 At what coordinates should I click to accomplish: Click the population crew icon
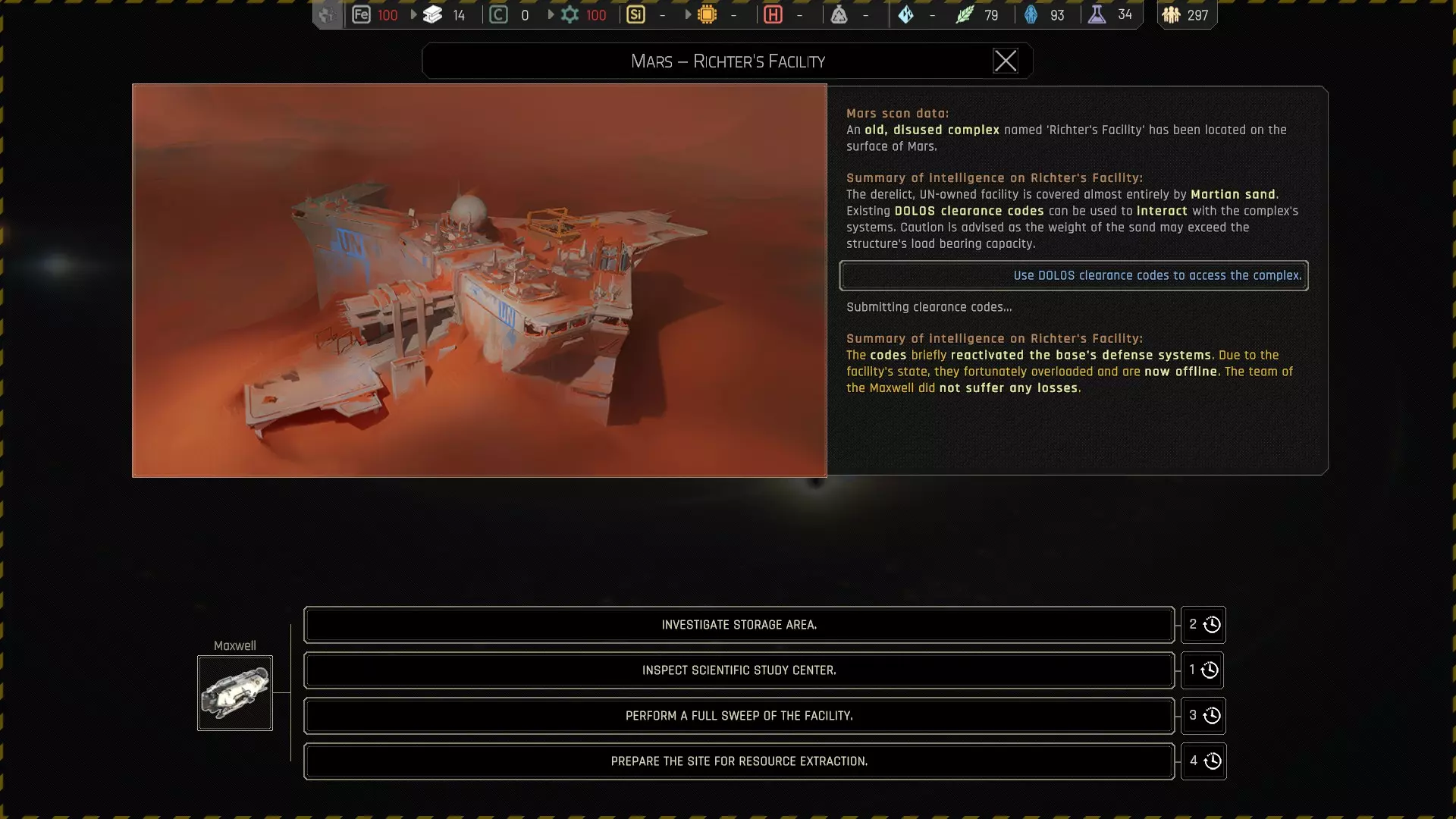pos(1171,14)
